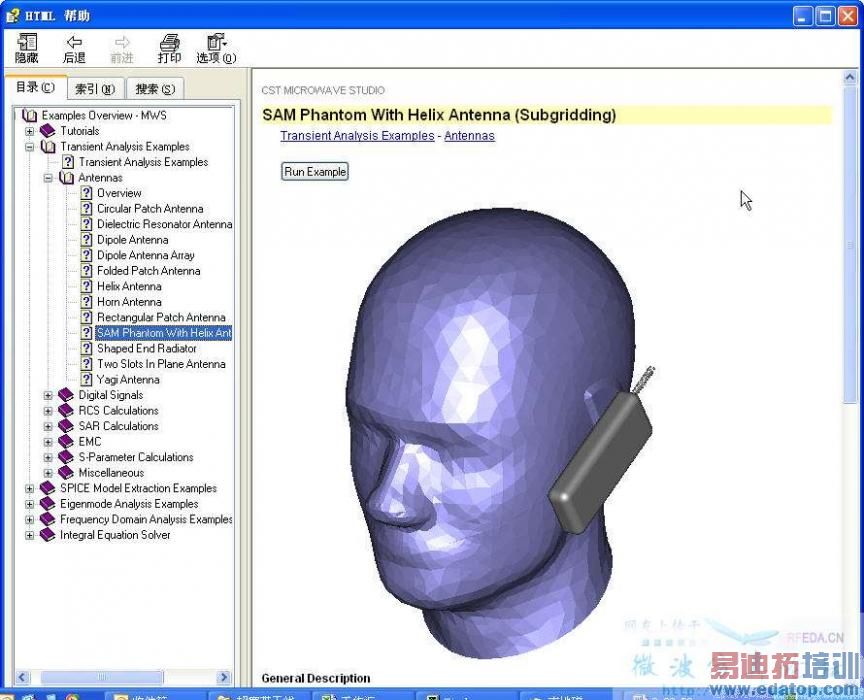Expand the Integral Equation Solver node
Viewport: 864px width, 700px height.
coord(30,535)
